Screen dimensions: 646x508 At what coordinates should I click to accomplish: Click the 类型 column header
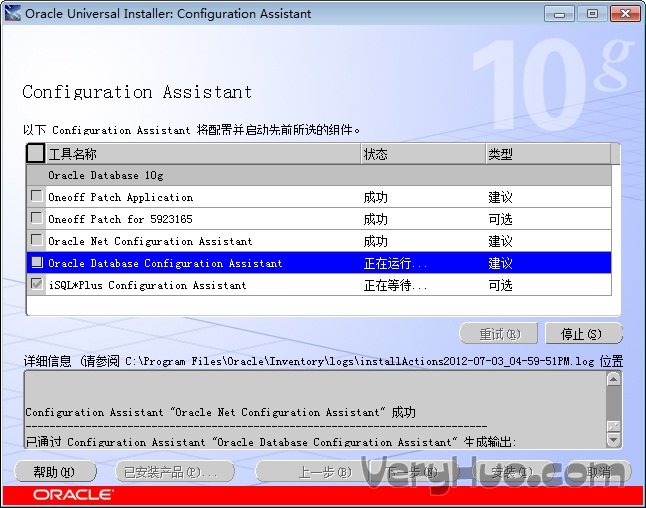pos(548,154)
